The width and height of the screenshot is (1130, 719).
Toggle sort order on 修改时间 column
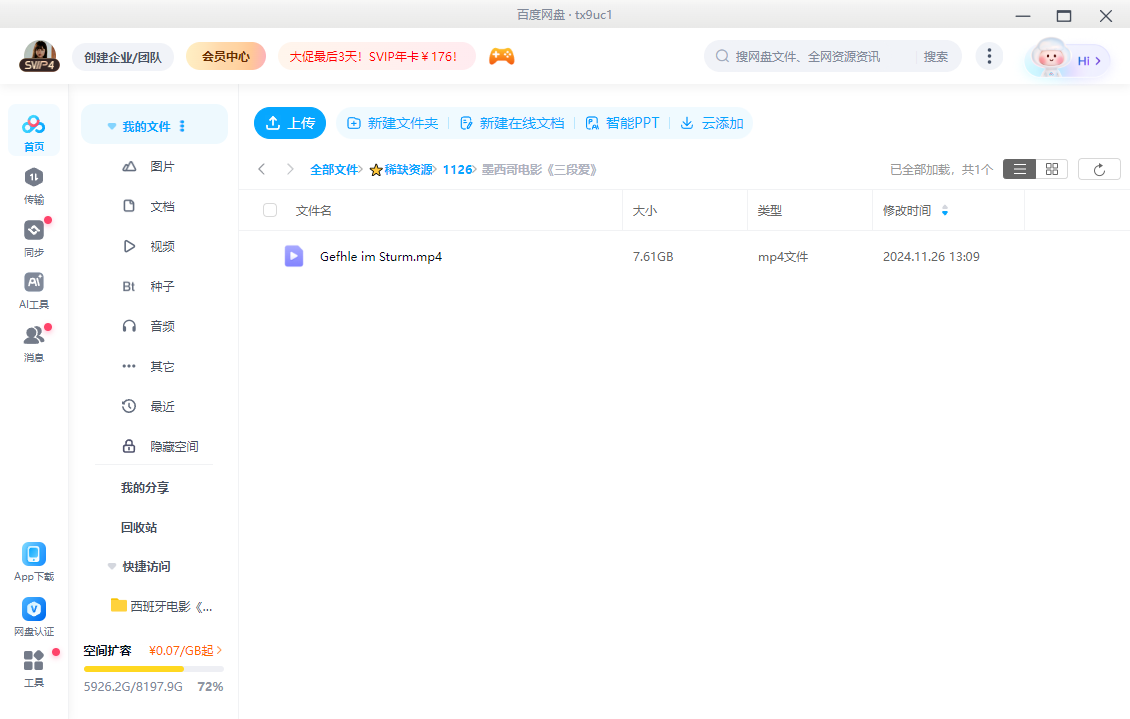tap(945, 210)
